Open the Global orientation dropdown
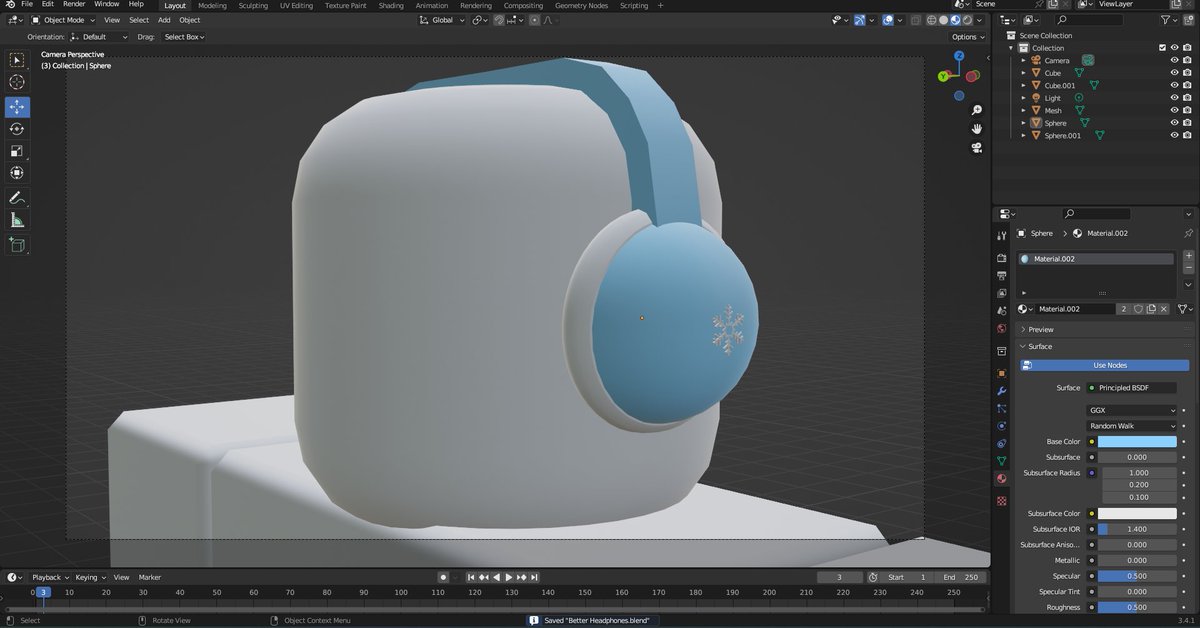The height and width of the screenshot is (628, 1200). [x=442, y=20]
